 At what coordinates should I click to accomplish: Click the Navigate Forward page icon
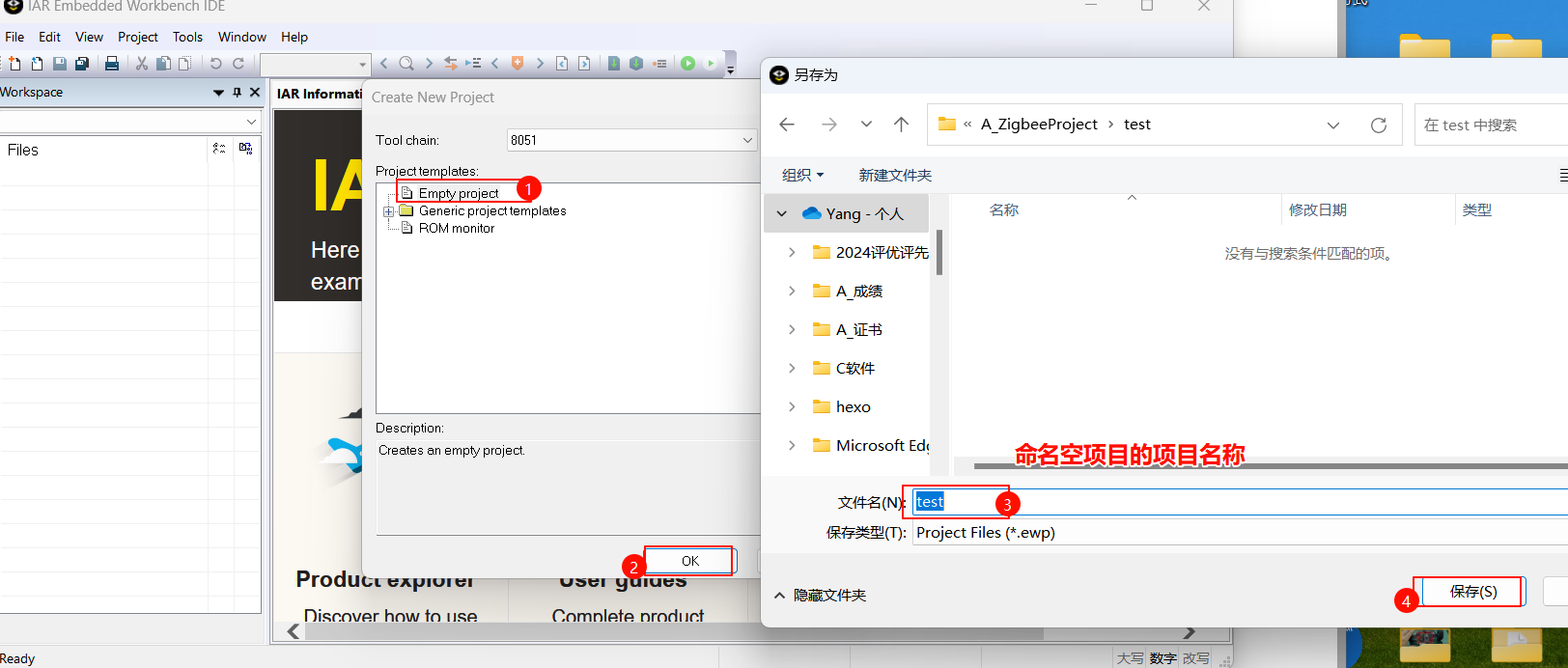click(x=584, y=64)
